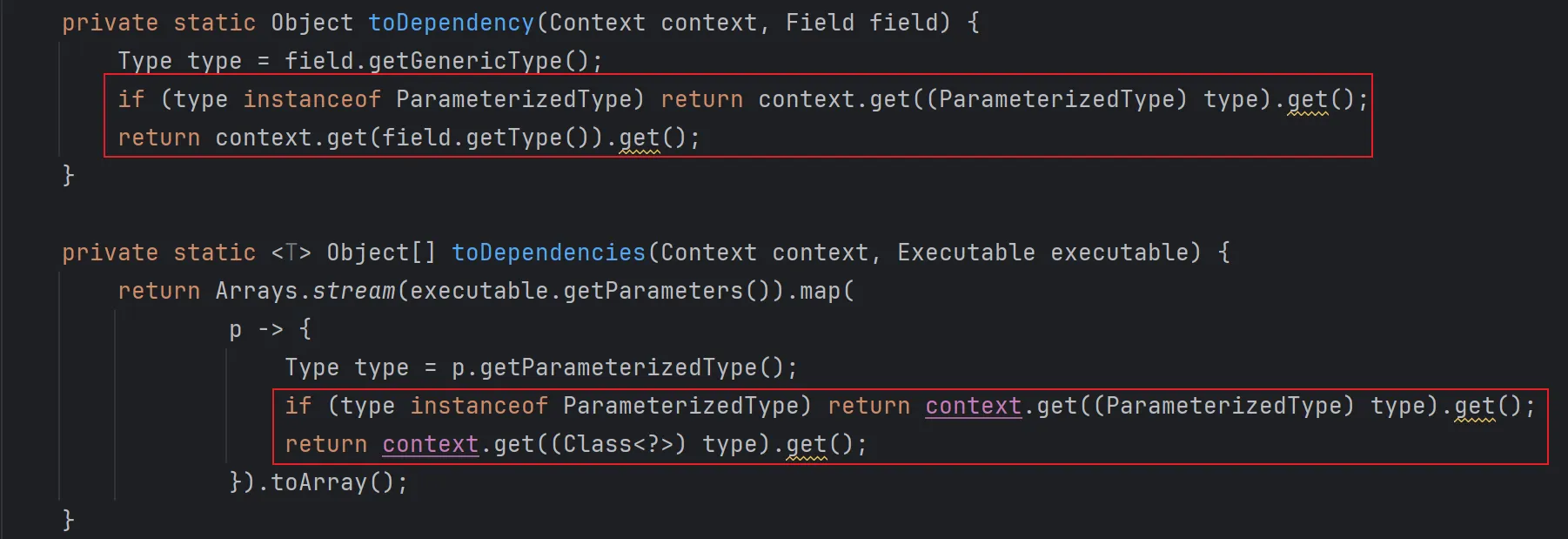This screenshot has height=539, width=1568.
Task: Click the Arrays class reference
Action: click(x=256, y=291)
